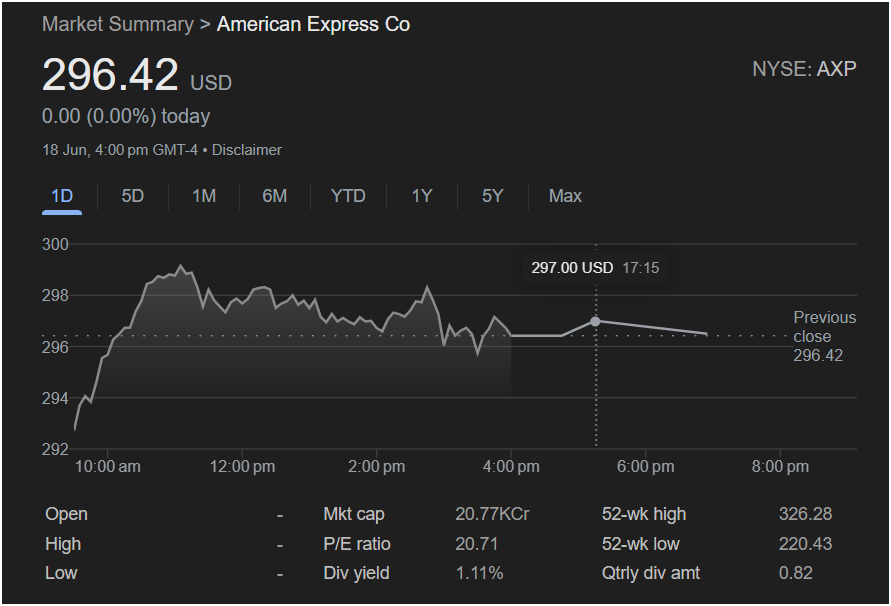Click the Low stat label
This screenshot has width=891, height=606.
coord(61,573)
